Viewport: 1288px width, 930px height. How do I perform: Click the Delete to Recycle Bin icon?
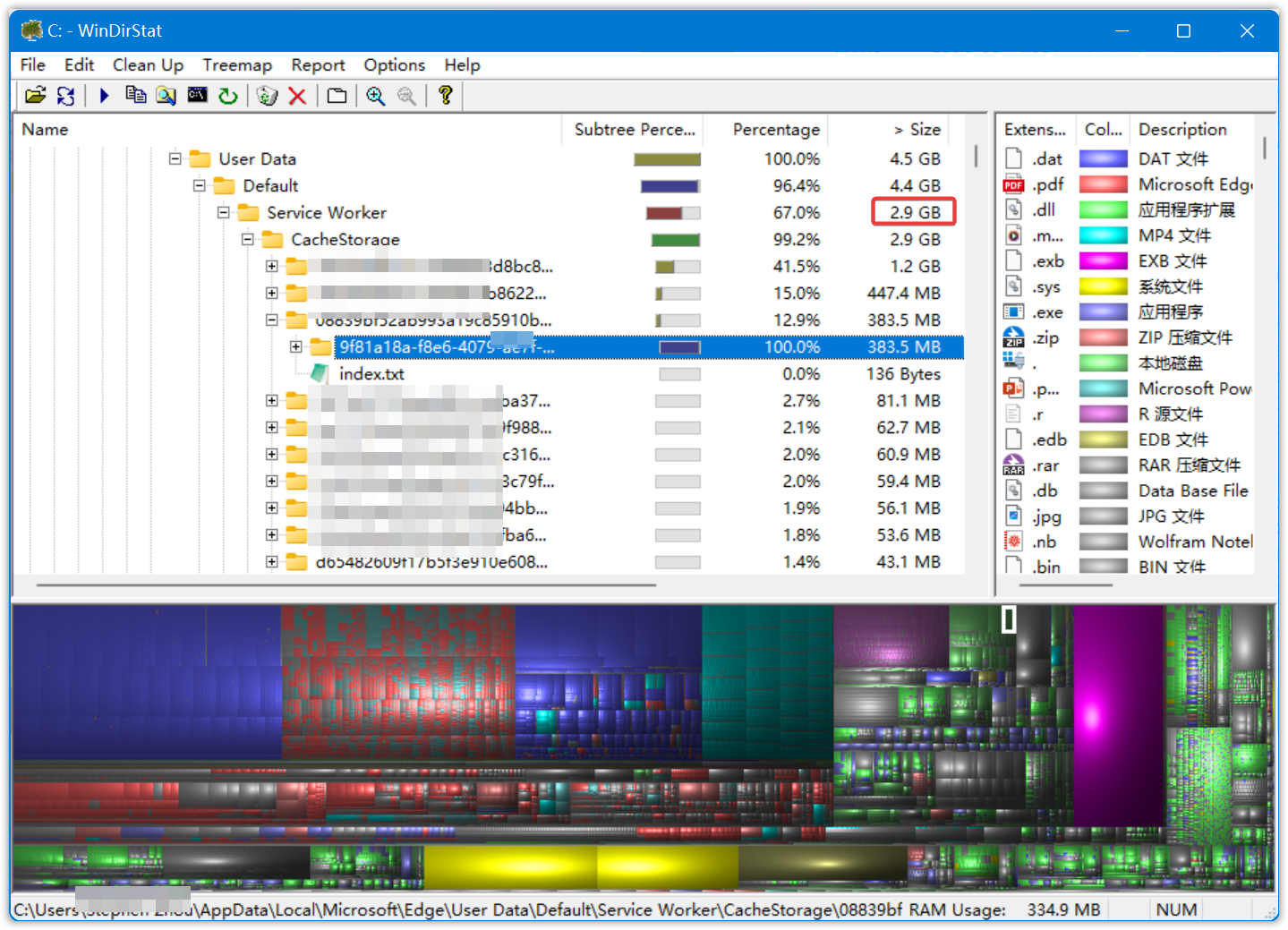[266, 96]
